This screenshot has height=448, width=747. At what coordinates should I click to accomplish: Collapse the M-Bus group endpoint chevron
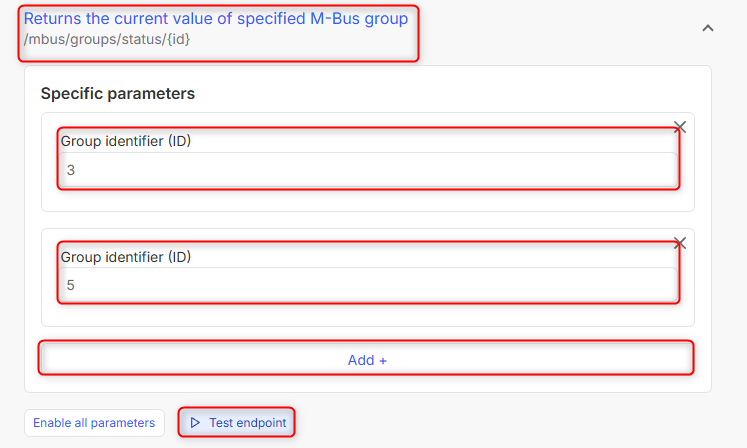(708, 29)
